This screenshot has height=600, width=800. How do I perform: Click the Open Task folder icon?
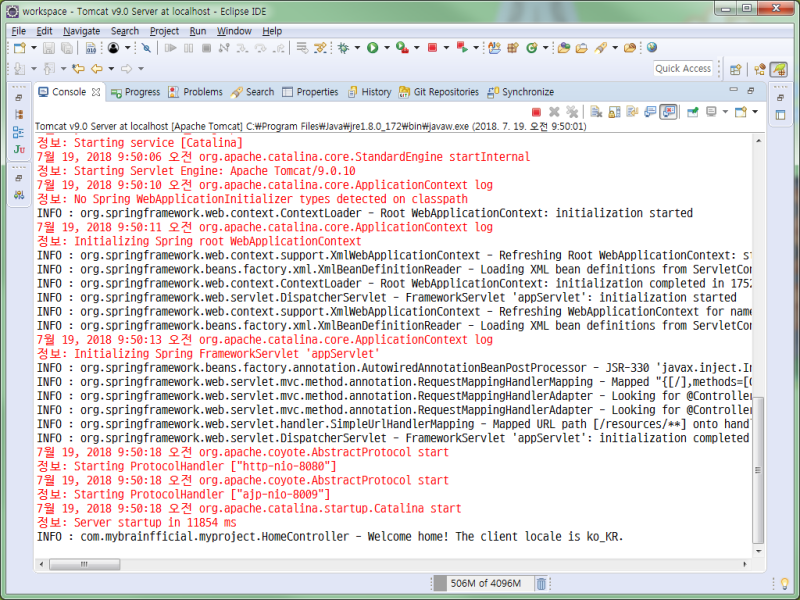tap(582, 48)
